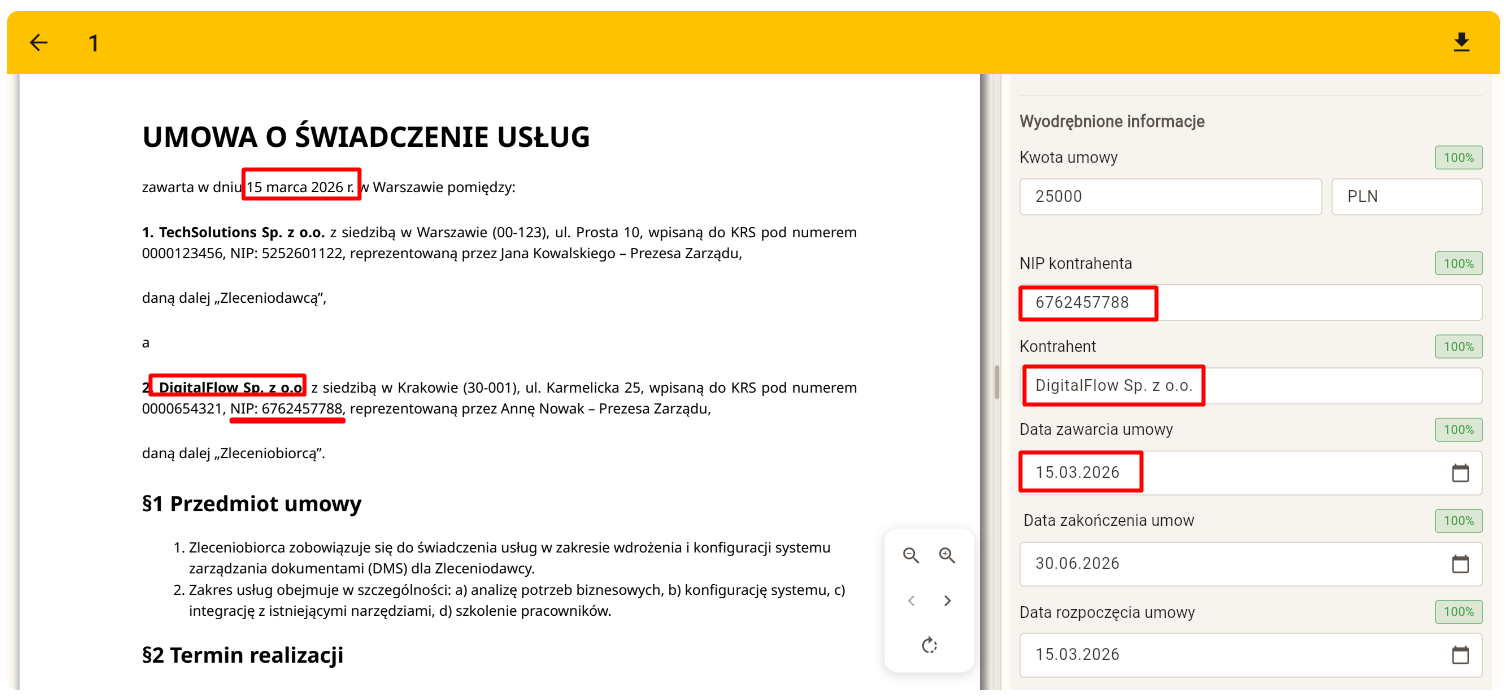Select the Data zawarcia umowy date value
Image resolution: width=1511 pixels, height=700 pixels.
pyautogui.click(x=1080, y=472)
